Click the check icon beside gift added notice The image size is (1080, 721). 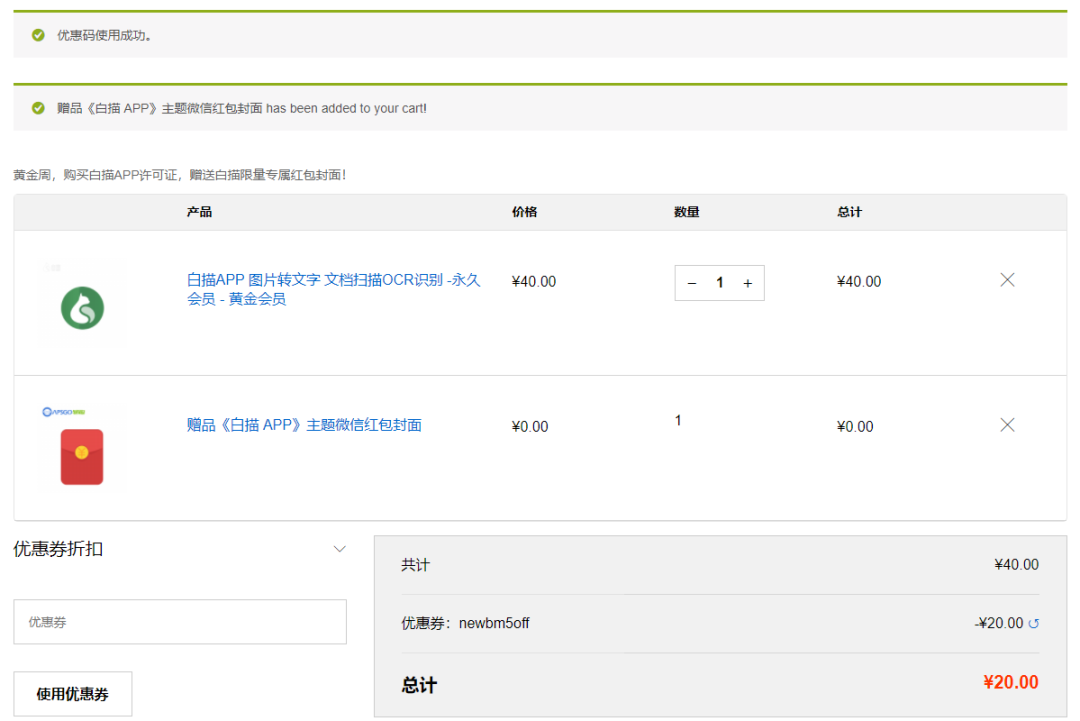pyautogui.click(x=38, y=108)
